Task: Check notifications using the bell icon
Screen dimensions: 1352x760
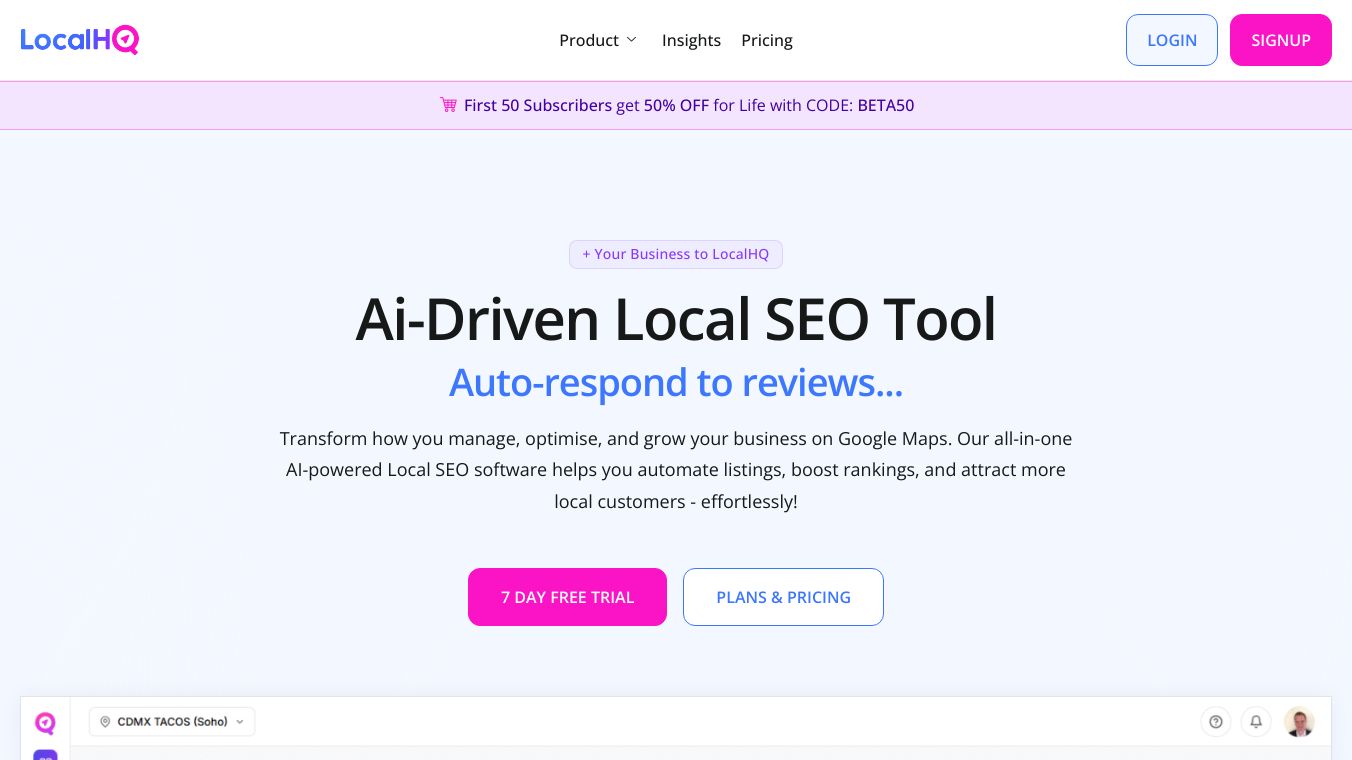Action: tap(1256, 721)
